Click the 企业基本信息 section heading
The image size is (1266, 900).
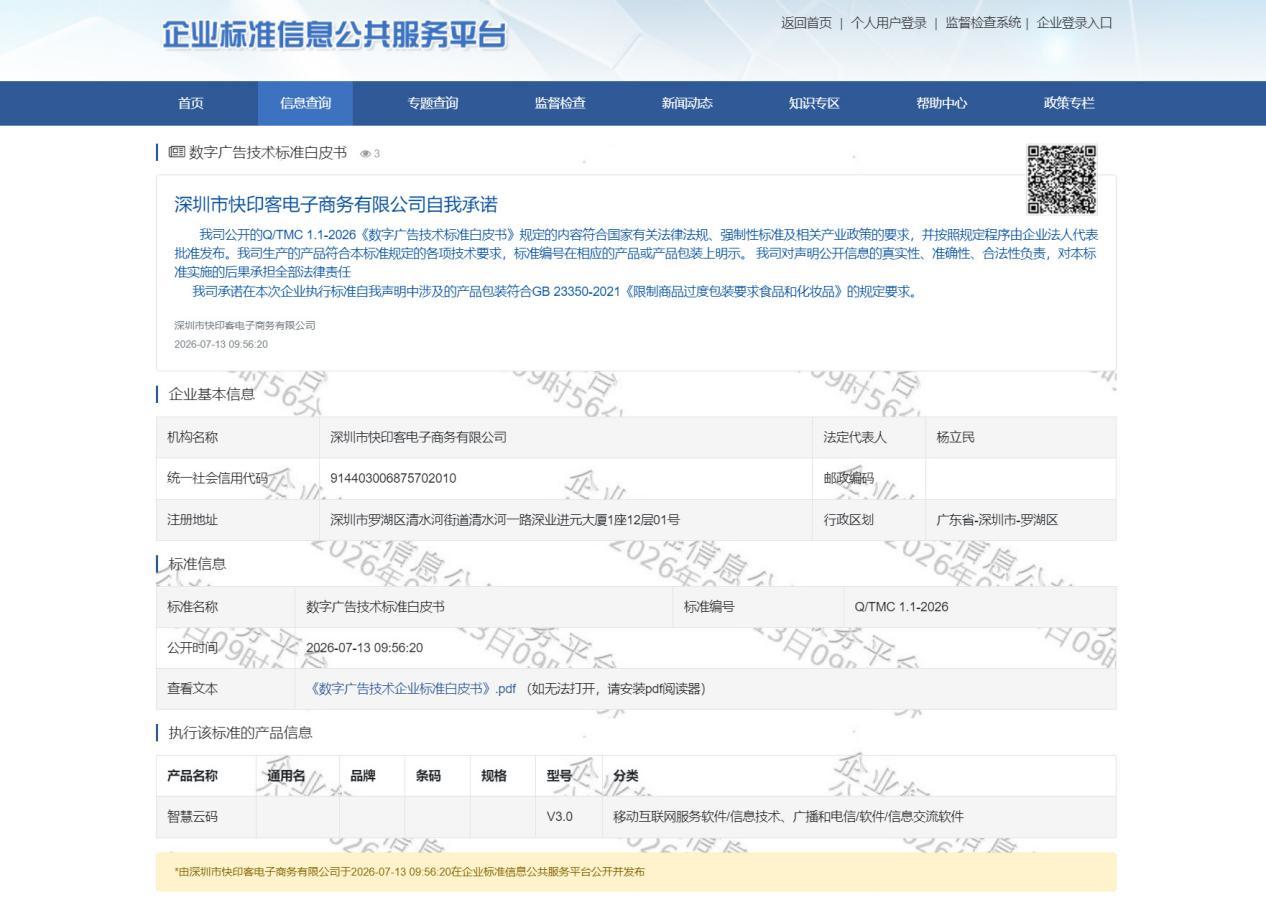click(x=212, y=394)
